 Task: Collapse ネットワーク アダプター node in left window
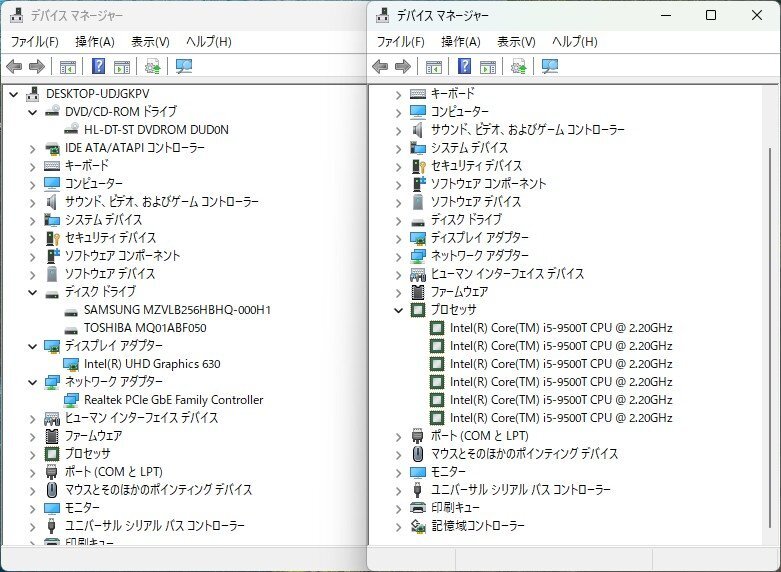(32, 382)
